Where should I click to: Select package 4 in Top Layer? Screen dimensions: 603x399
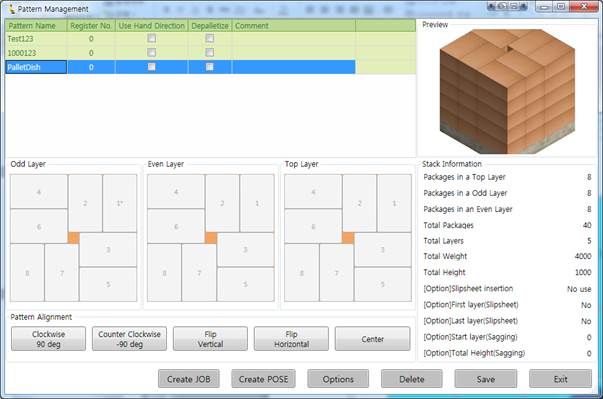pos(313,191)
